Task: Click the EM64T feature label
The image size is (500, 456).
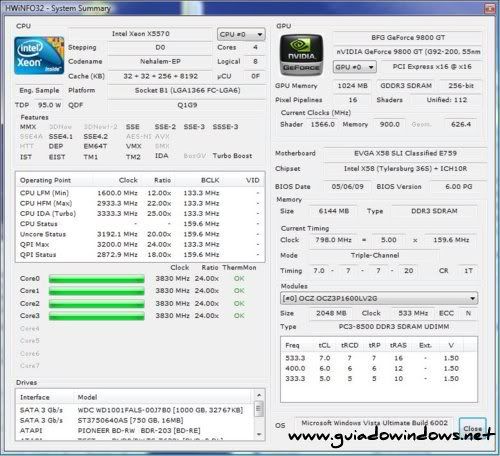Action: (95, 146)
